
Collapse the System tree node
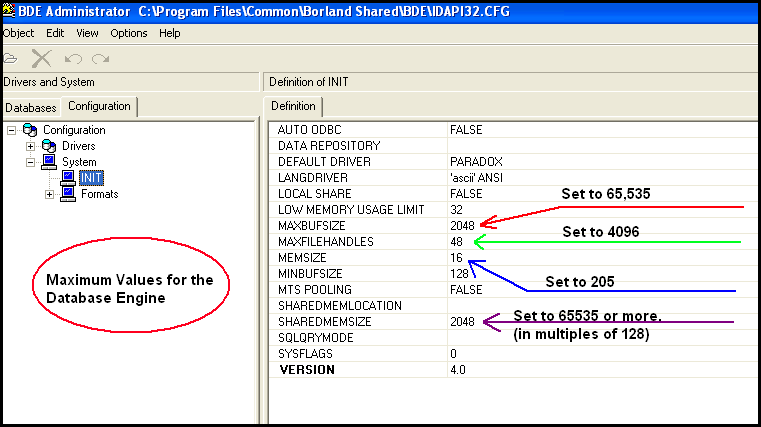[31, 162]
